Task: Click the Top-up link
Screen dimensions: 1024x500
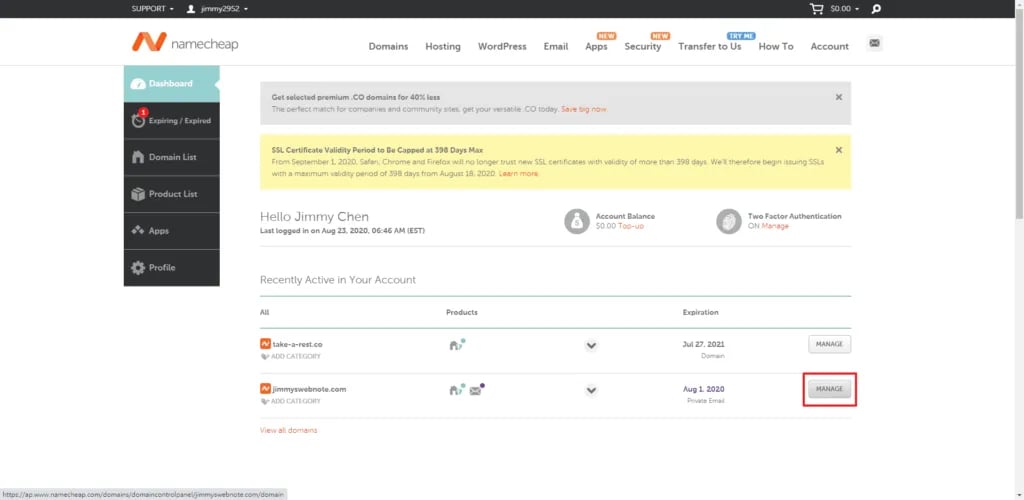Action: click(631, 226)
